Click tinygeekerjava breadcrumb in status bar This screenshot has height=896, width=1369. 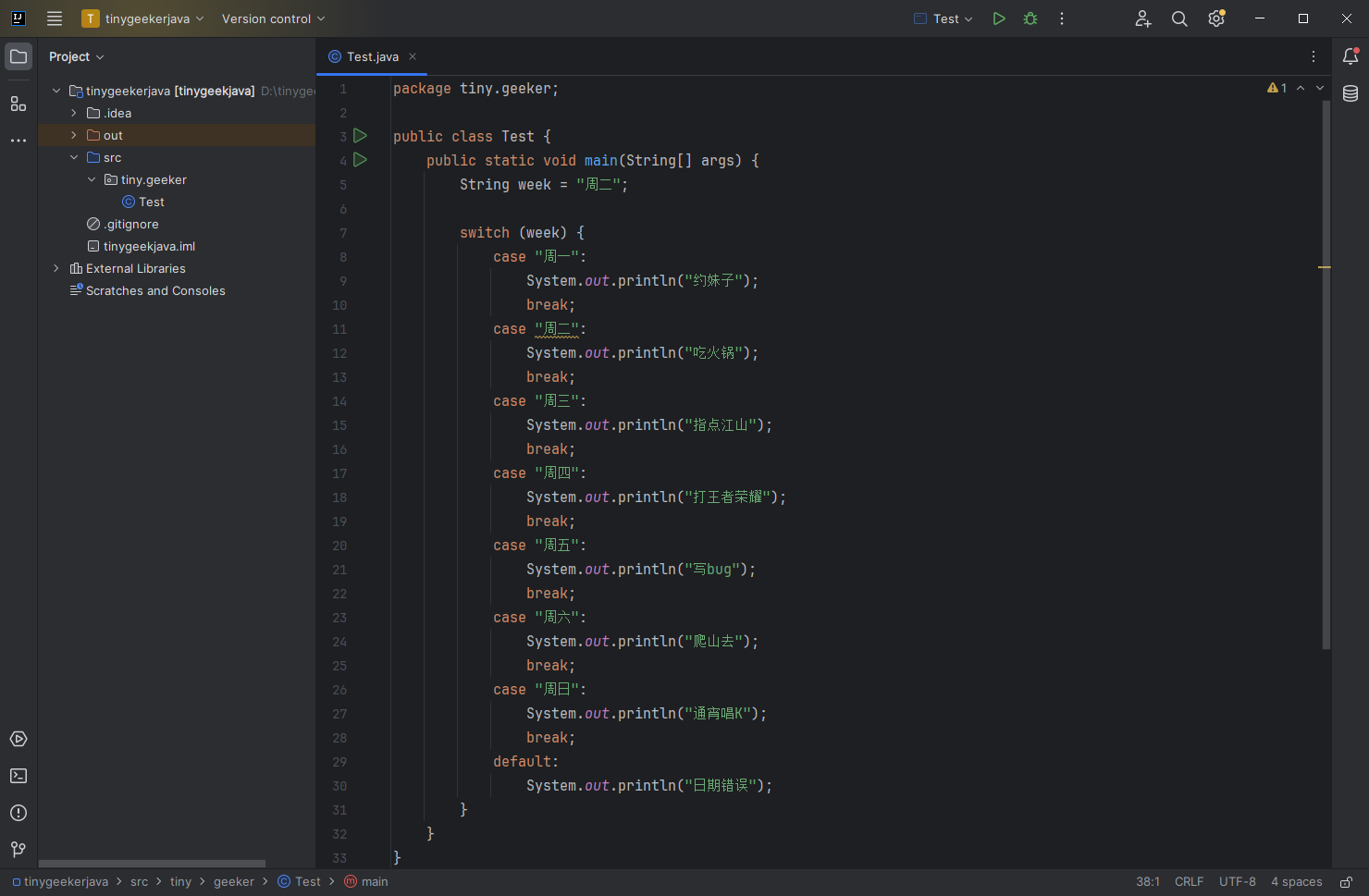pos(60,882)
